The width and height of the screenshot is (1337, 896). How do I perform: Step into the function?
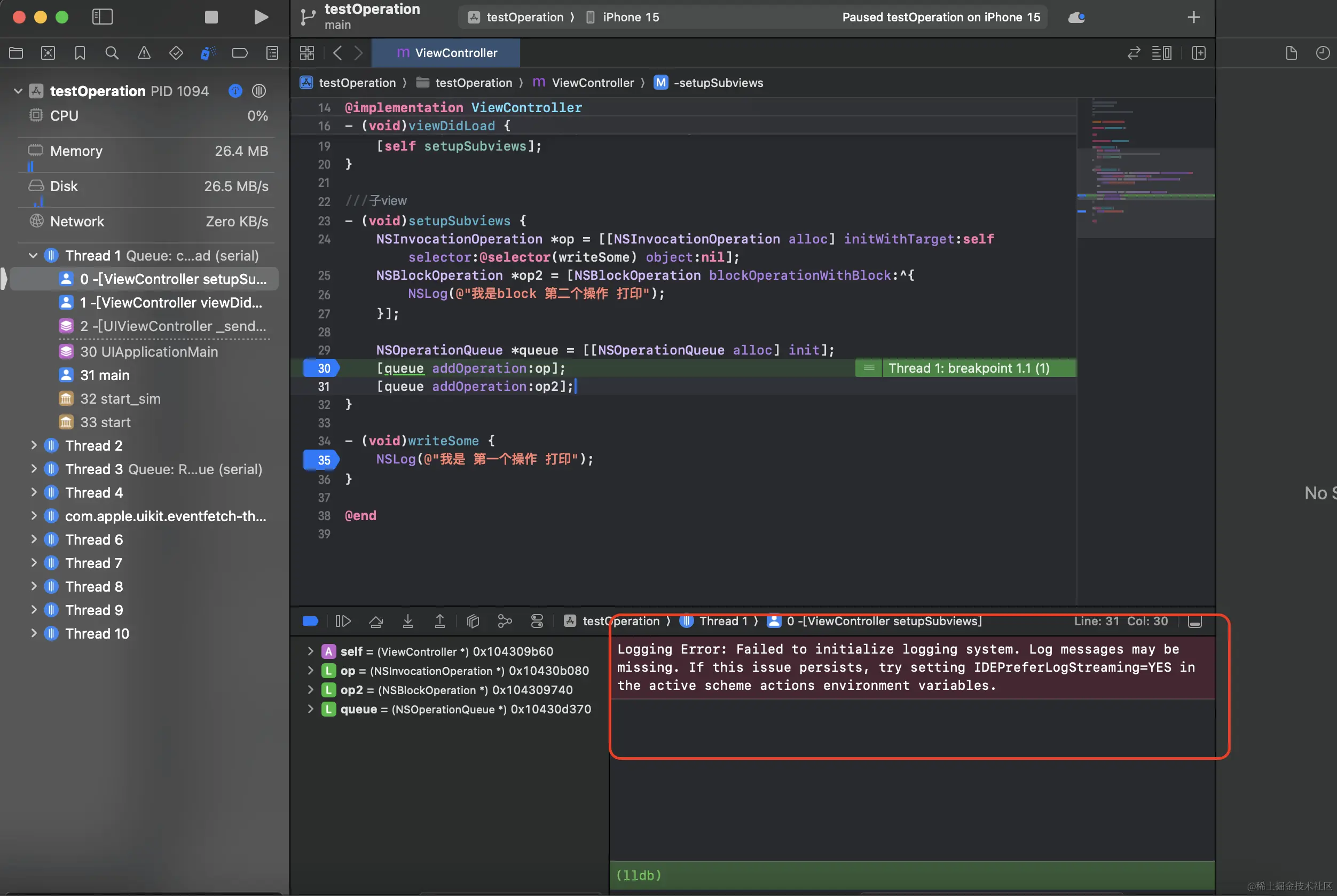point(408,622)
